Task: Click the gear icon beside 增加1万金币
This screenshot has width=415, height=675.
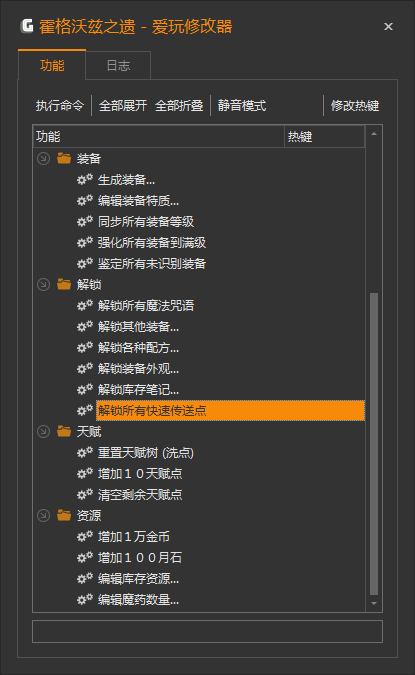Action: click(85, 536)
